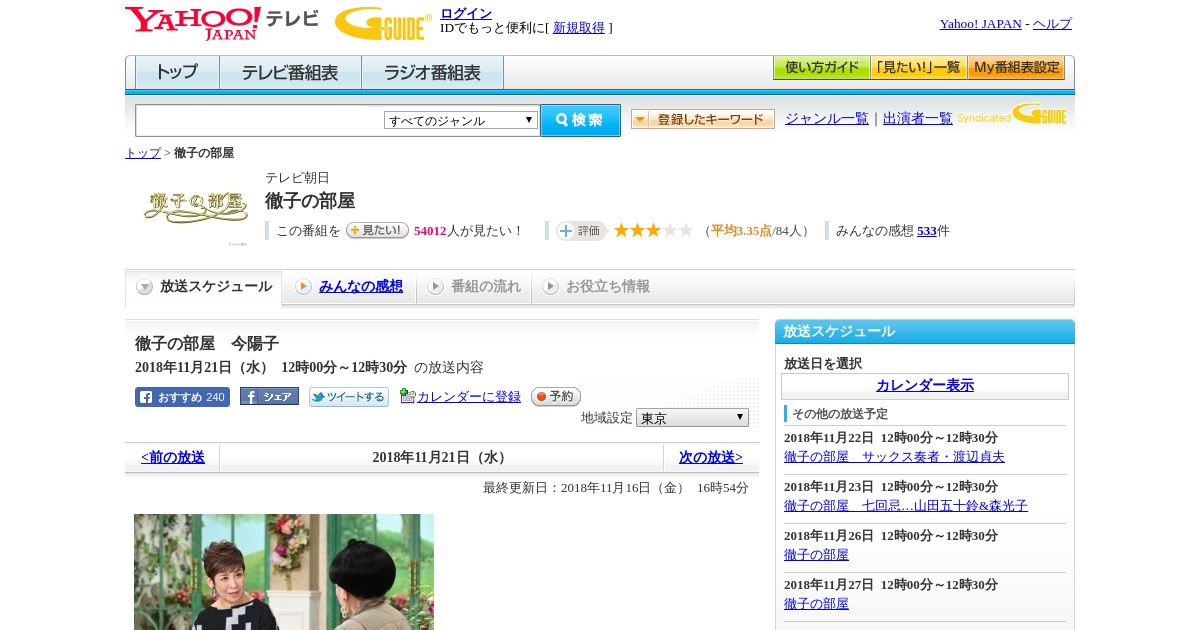Click the Facebook おすすめ 240 button
This screenshot has height=630, width=1200.
pos(182,397)
